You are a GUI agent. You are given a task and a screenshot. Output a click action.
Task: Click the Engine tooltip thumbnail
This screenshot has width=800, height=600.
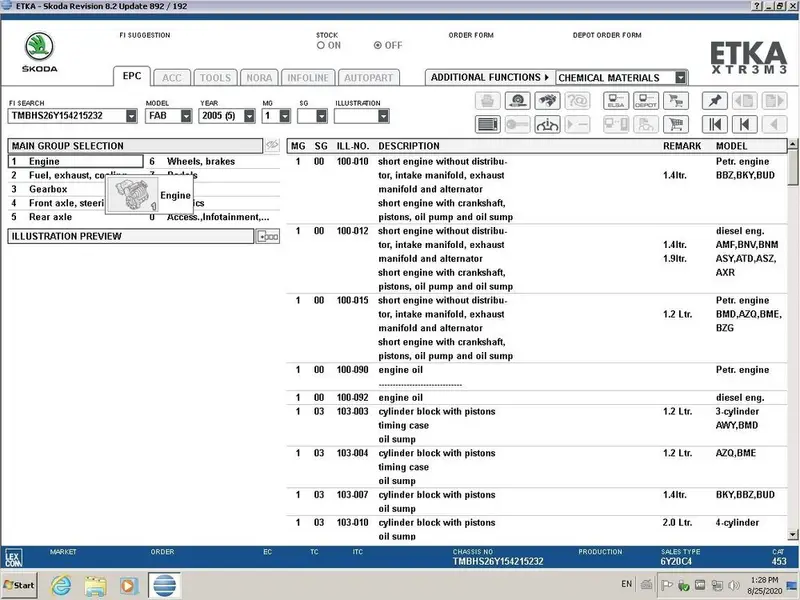[x=133, y=194]
